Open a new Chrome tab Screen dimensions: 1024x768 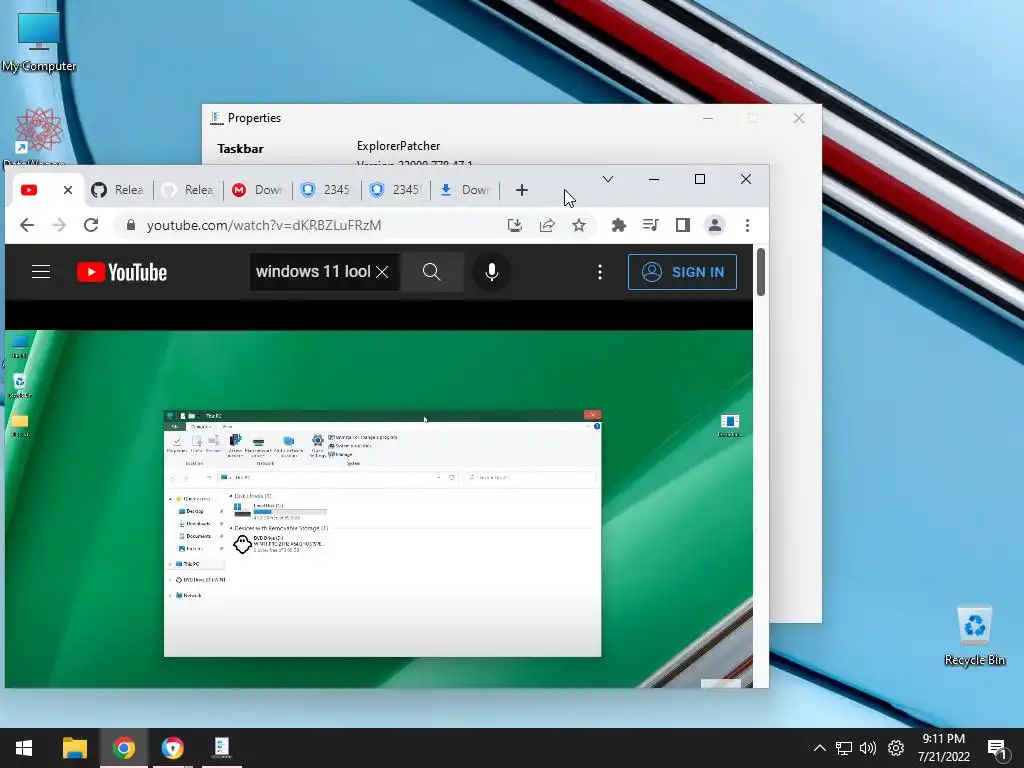(x=521, y=190)
